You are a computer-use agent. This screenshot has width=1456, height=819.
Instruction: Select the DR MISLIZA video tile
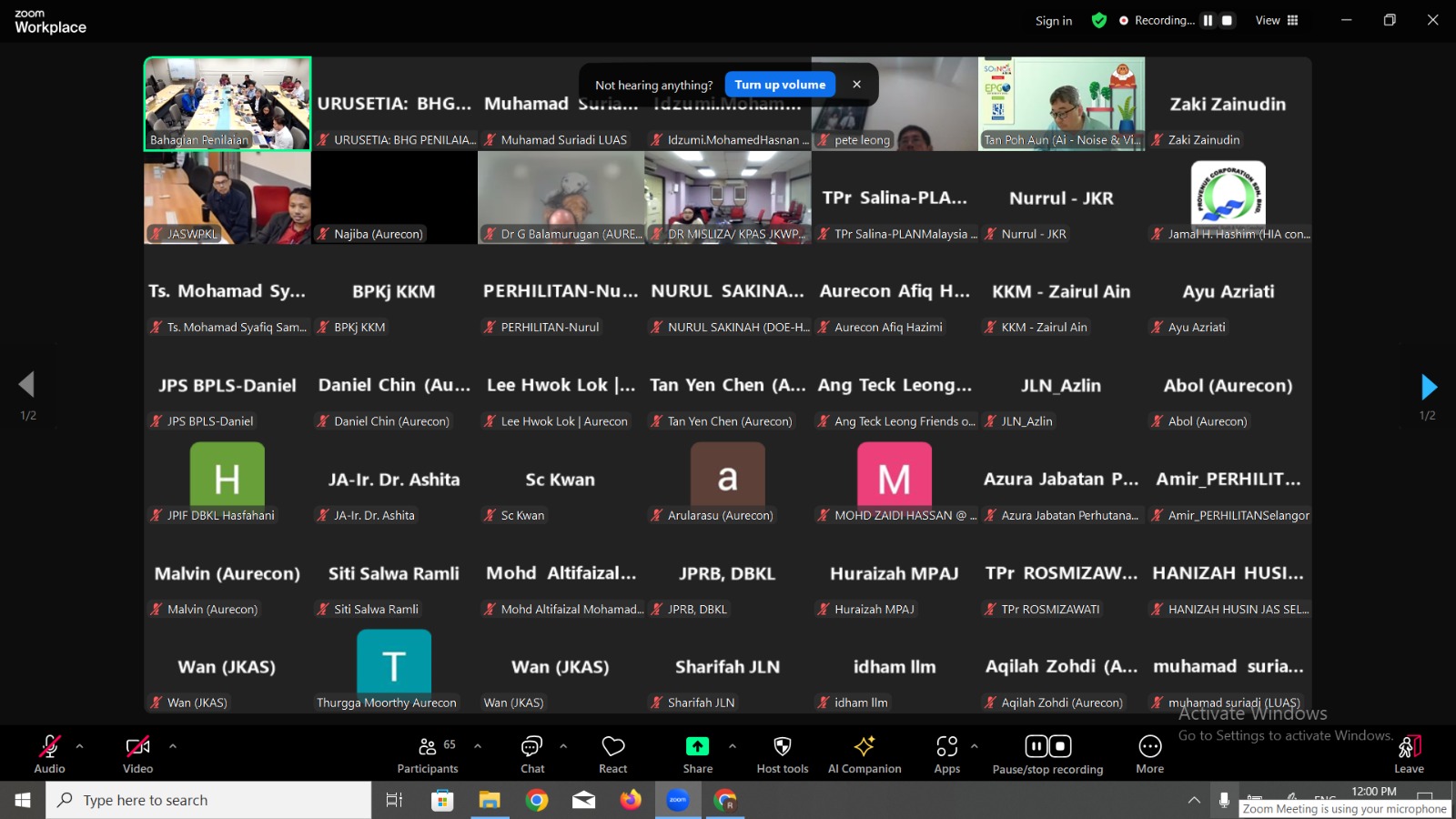pos(728,197)
